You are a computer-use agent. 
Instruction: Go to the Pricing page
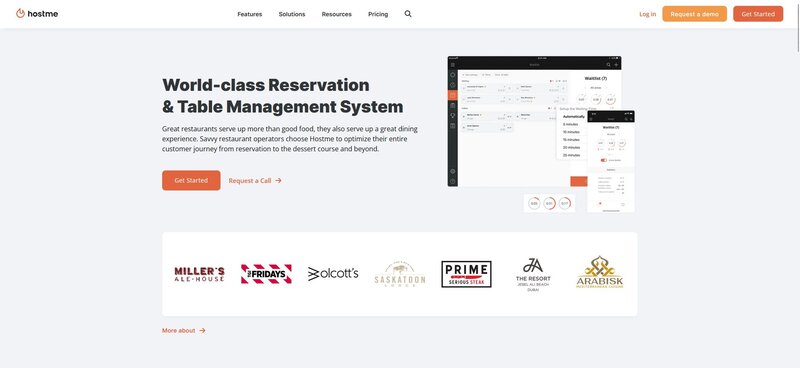pos(378,14)
